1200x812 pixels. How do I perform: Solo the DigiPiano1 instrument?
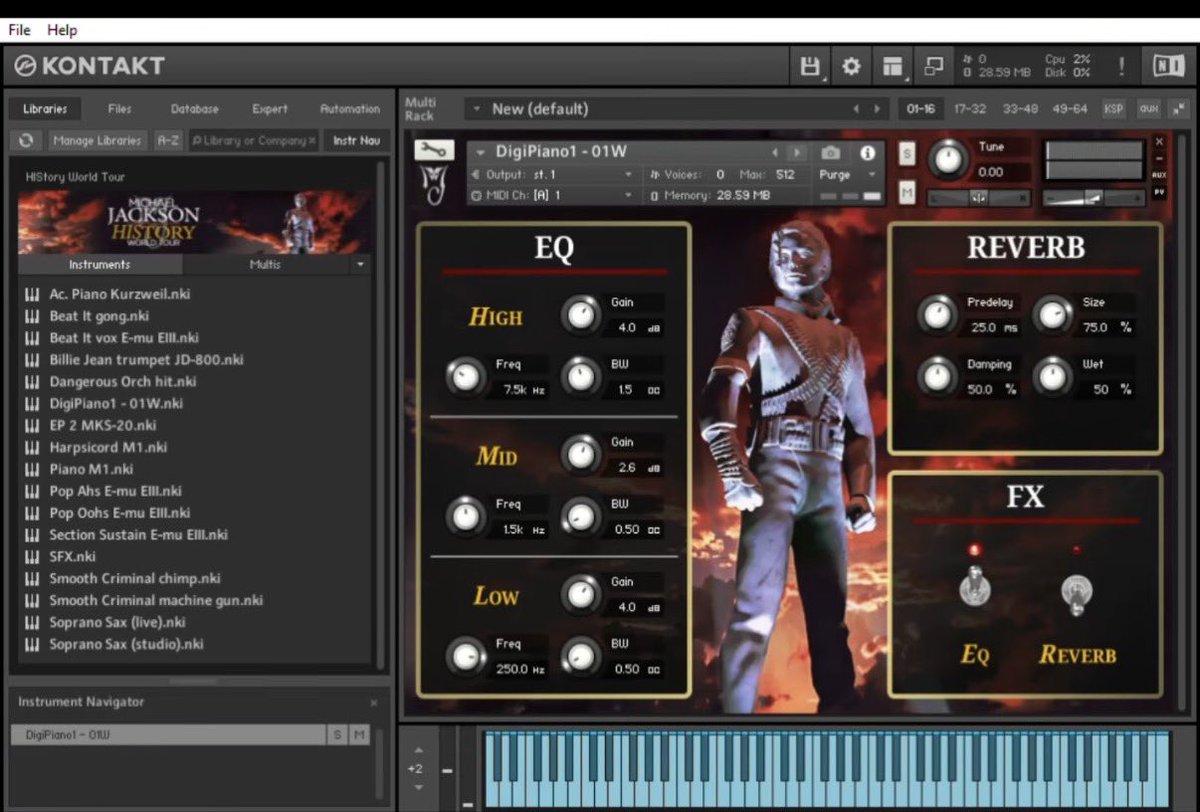pos(906,154)
